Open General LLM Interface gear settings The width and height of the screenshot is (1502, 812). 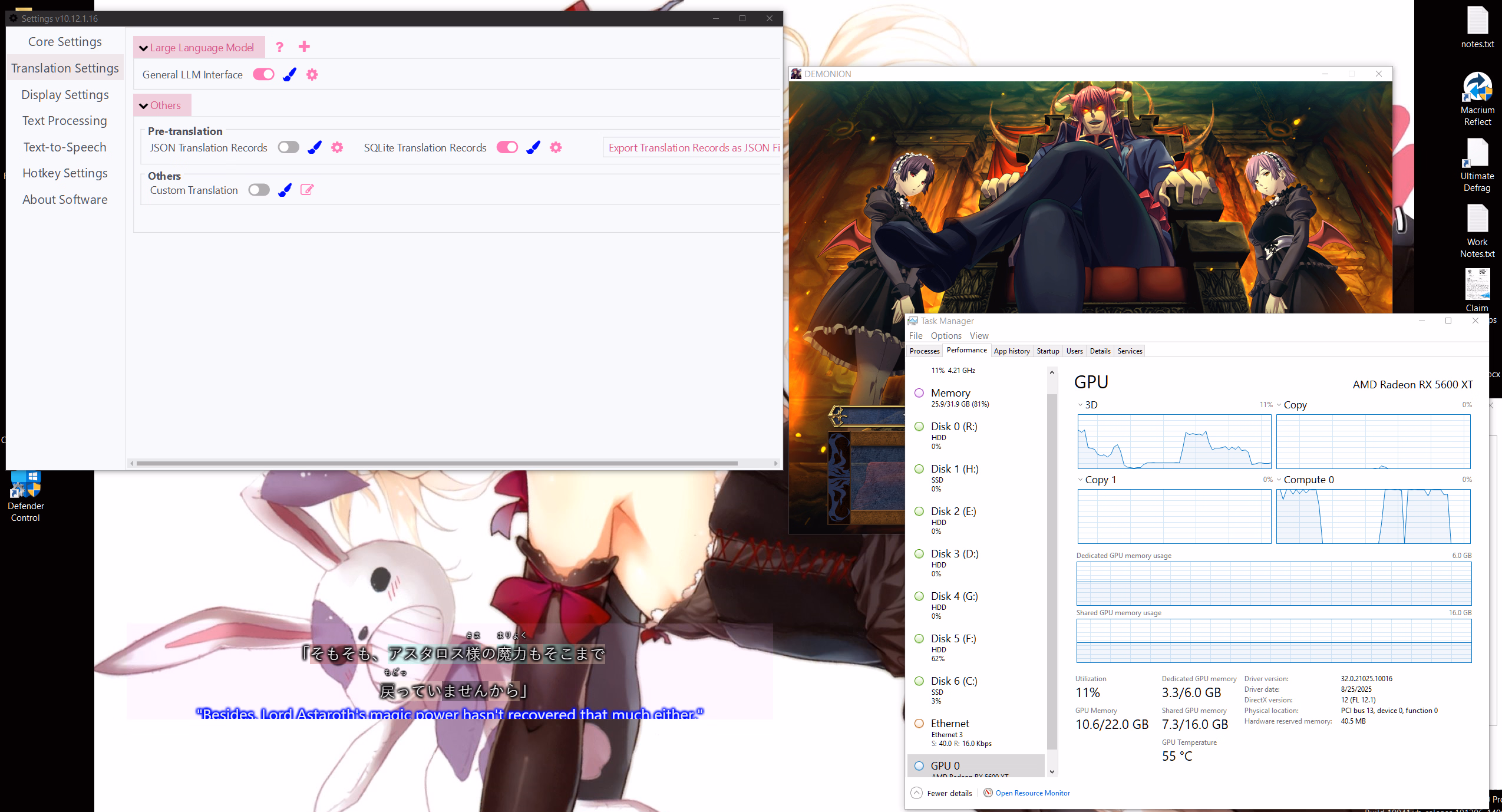coord(312,75)
